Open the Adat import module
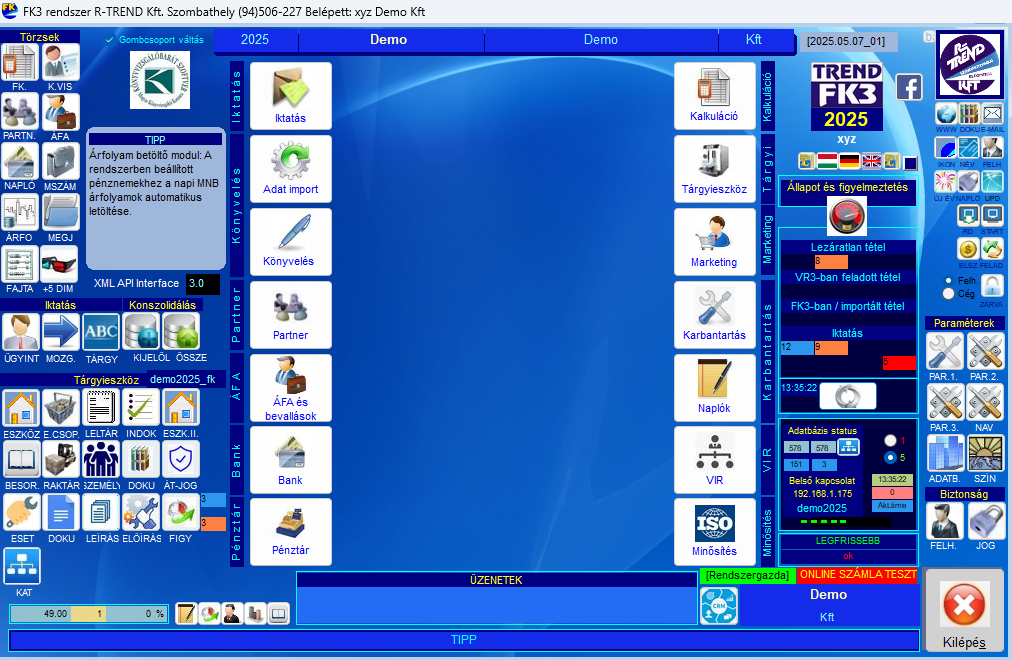The height and width of the screenshot is (660, 1012). click(290, 167)
